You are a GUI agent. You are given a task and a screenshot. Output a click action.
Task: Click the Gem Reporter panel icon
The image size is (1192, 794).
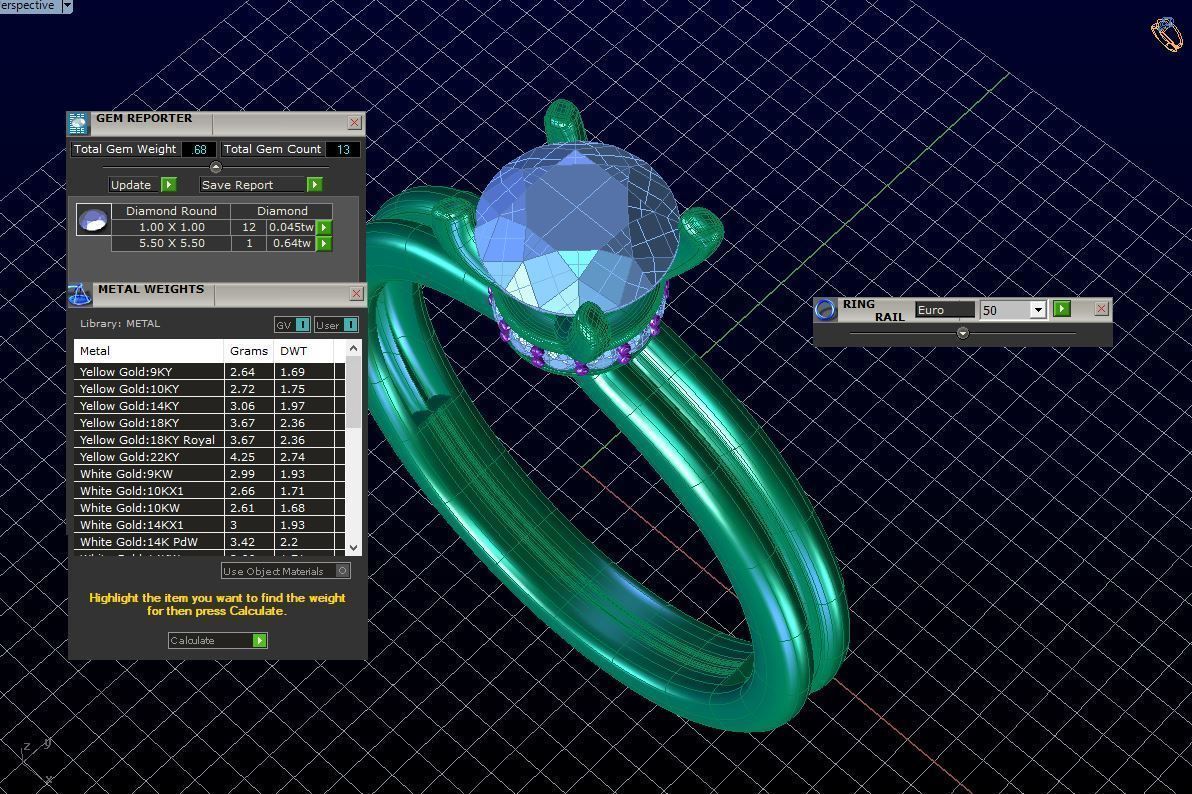[78, 122]
